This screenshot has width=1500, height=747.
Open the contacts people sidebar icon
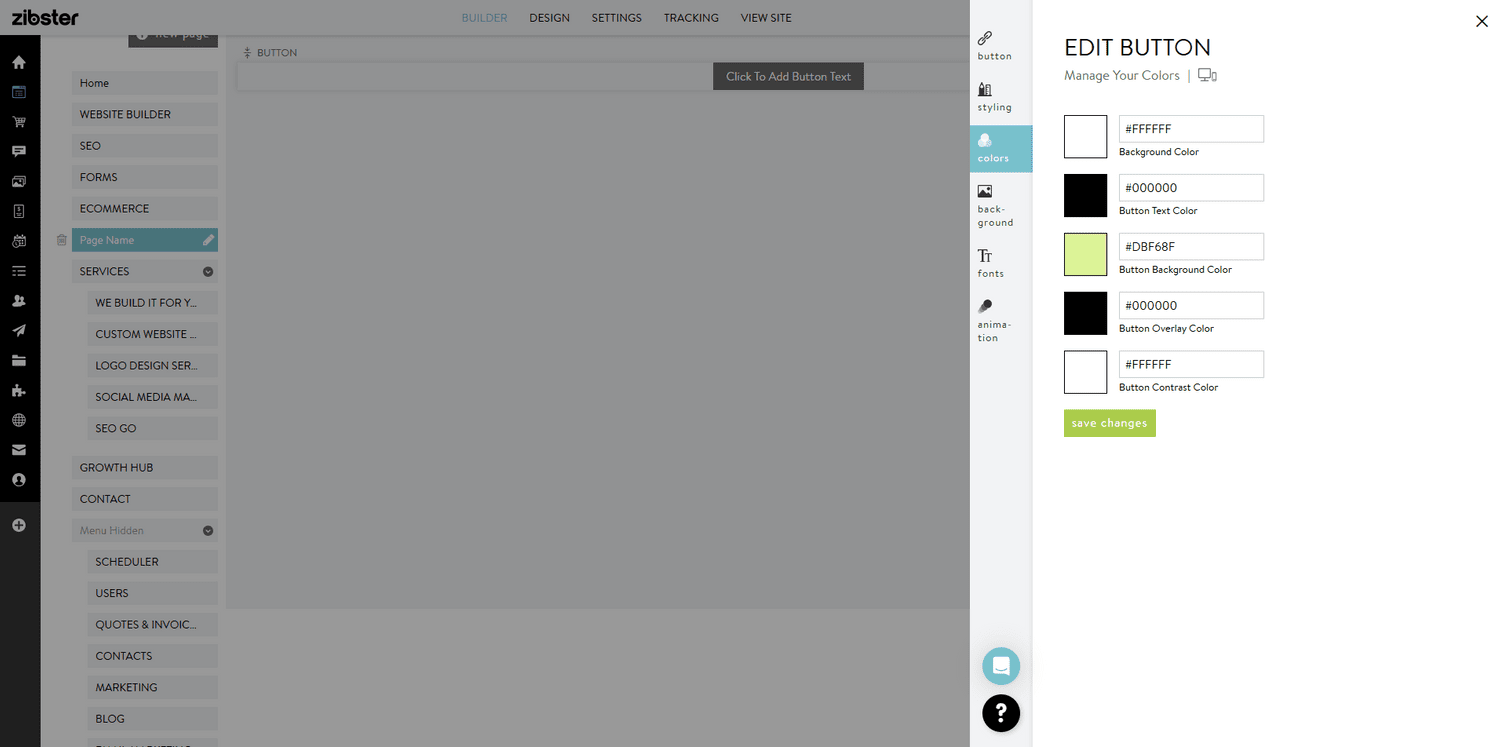coord(18,300)
